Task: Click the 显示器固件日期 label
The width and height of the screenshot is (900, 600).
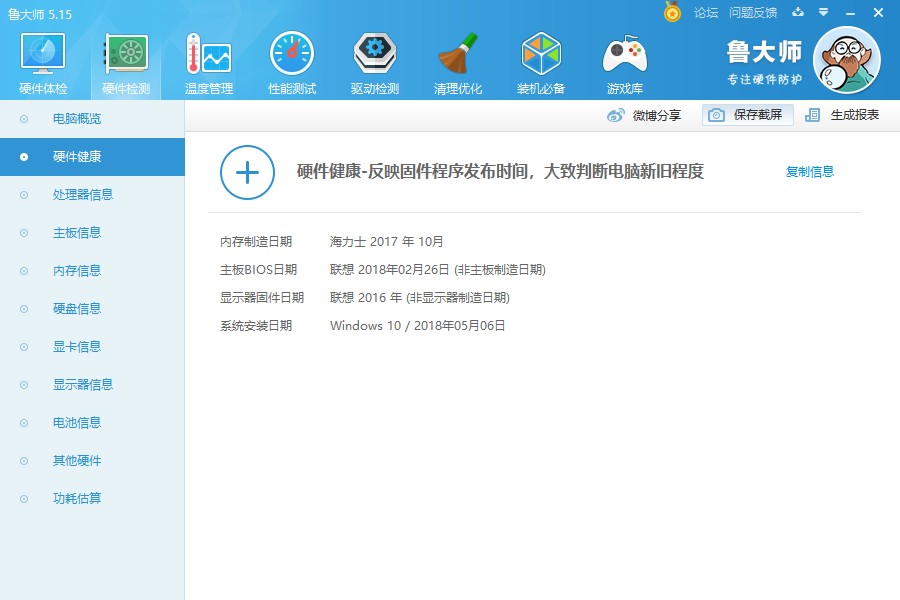Action: pos(262,297)
